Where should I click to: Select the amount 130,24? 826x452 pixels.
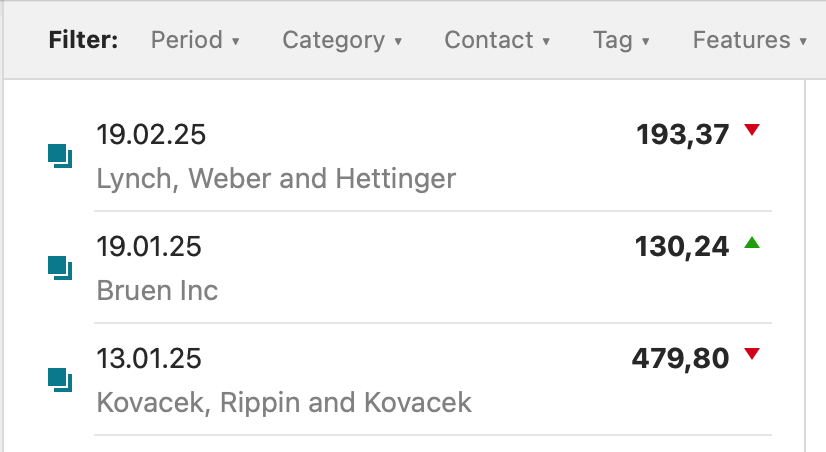[x=682, y=246]
